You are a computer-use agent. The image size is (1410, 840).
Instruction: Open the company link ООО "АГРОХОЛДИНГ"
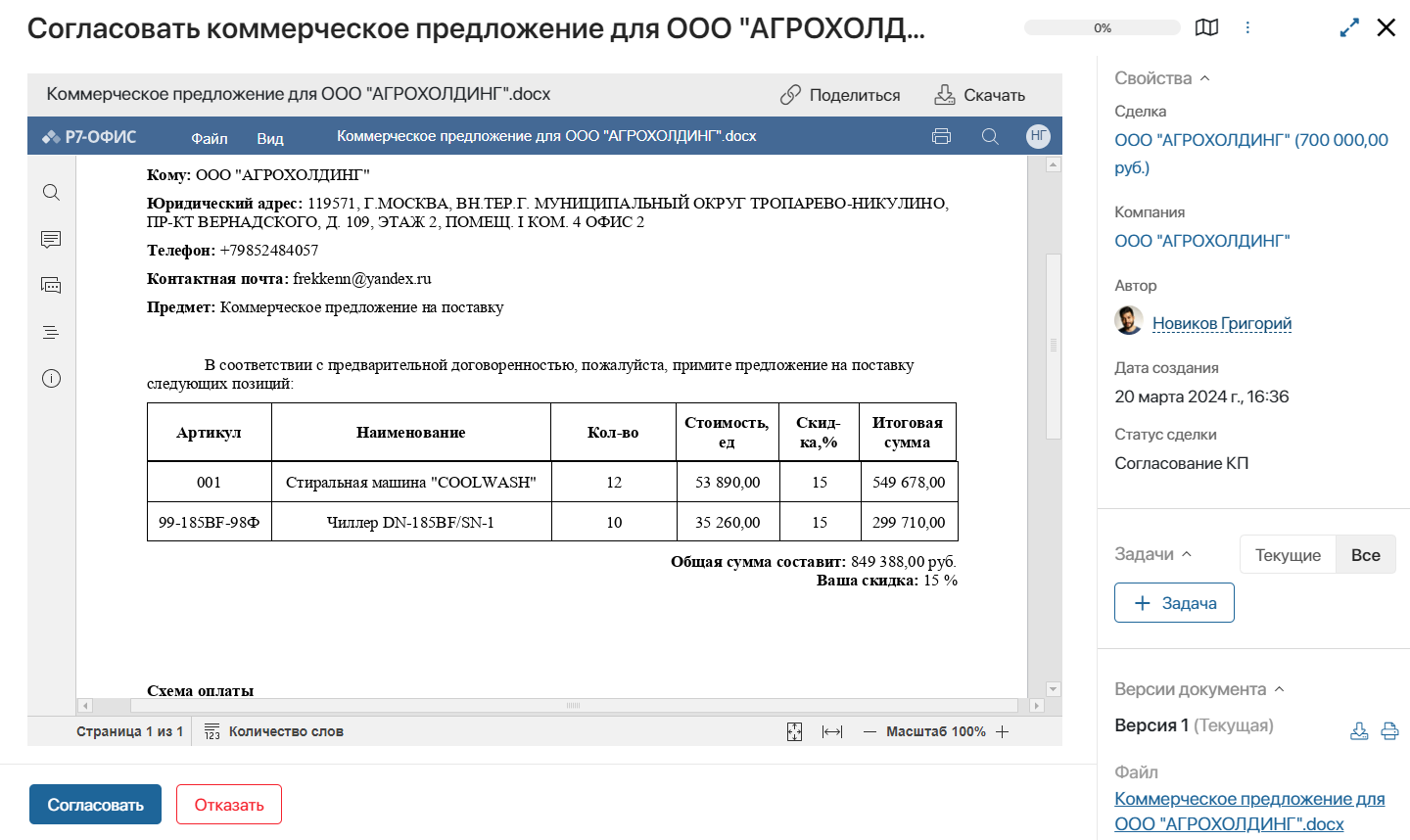1202,241
